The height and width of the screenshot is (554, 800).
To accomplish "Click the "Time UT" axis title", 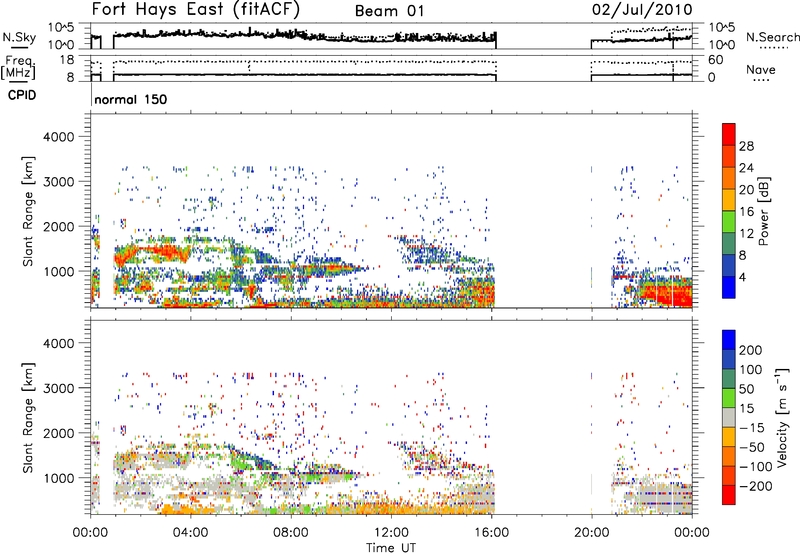I will [391, 548].
